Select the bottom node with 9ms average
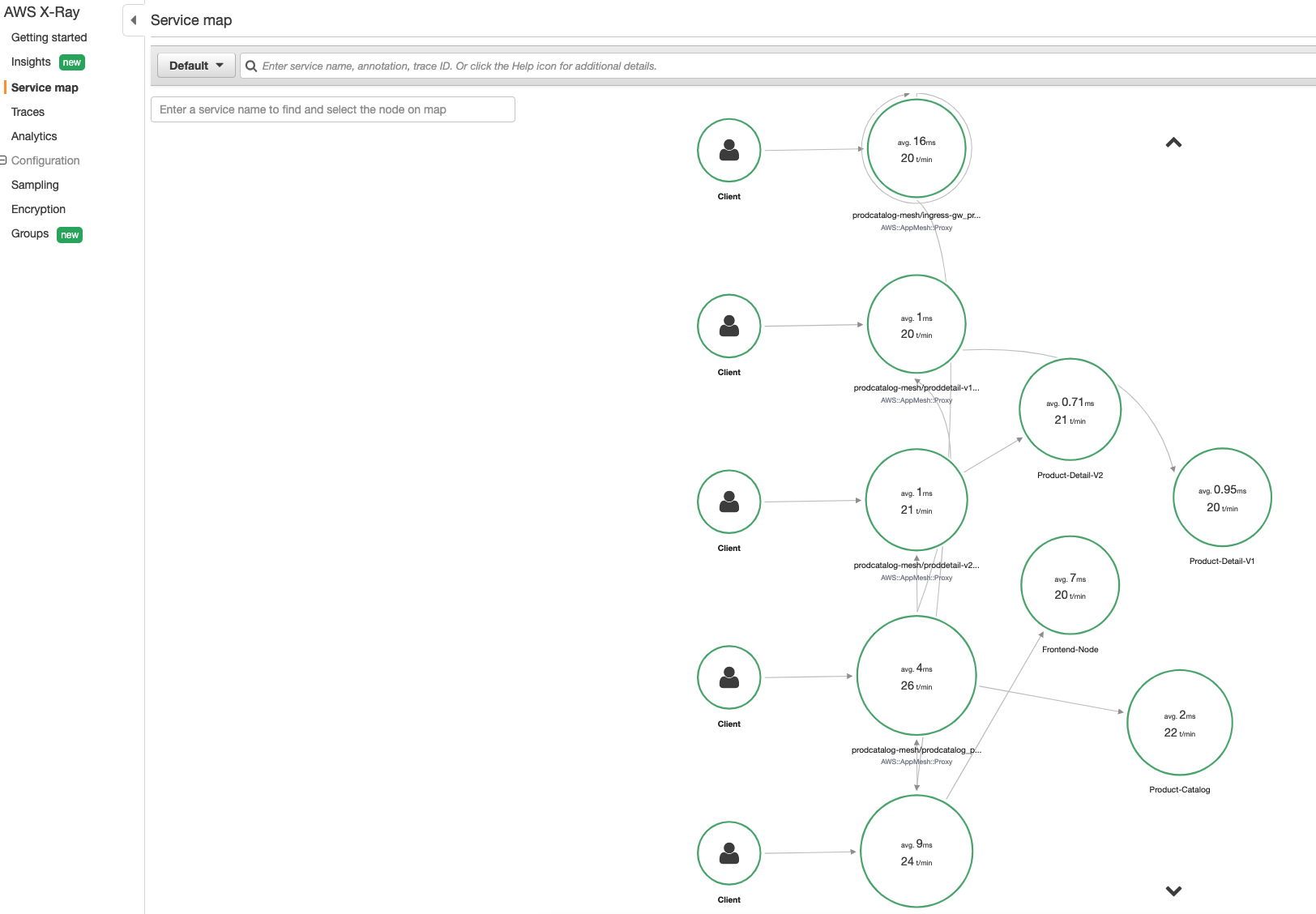Image resolution: width=1316 pixels, height=914 pixels. click(x=916, y=852)
